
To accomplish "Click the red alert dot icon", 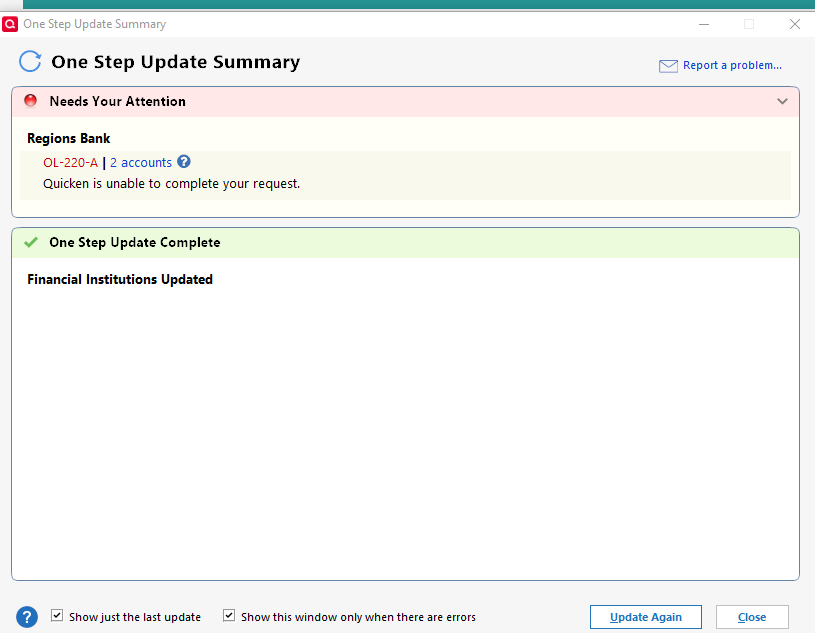I will click(x=31, y=100).
